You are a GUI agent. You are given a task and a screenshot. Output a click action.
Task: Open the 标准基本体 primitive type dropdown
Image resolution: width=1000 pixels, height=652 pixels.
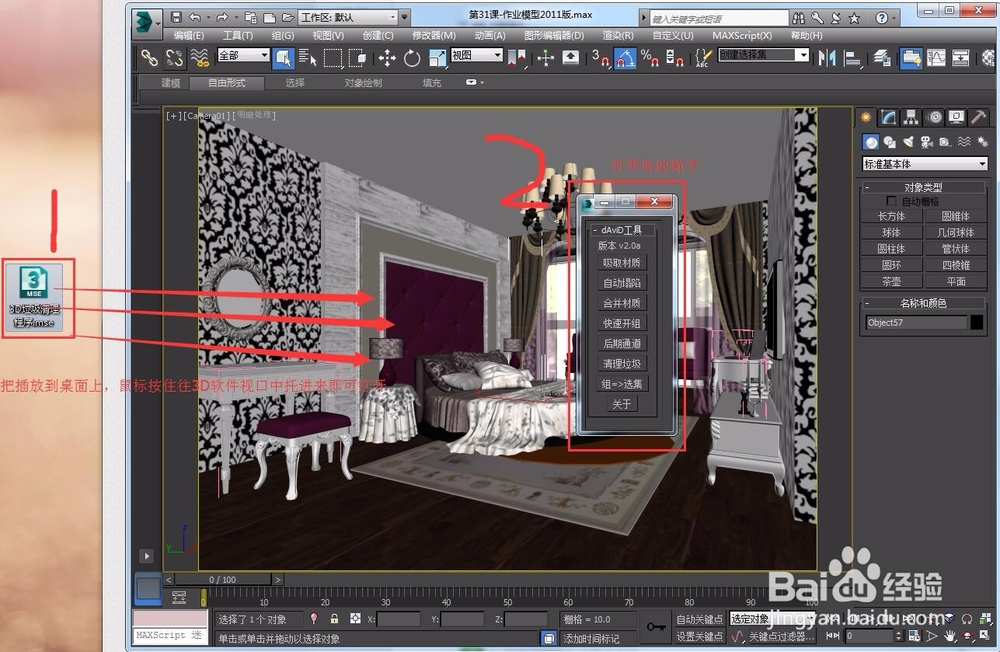(925, 164)
